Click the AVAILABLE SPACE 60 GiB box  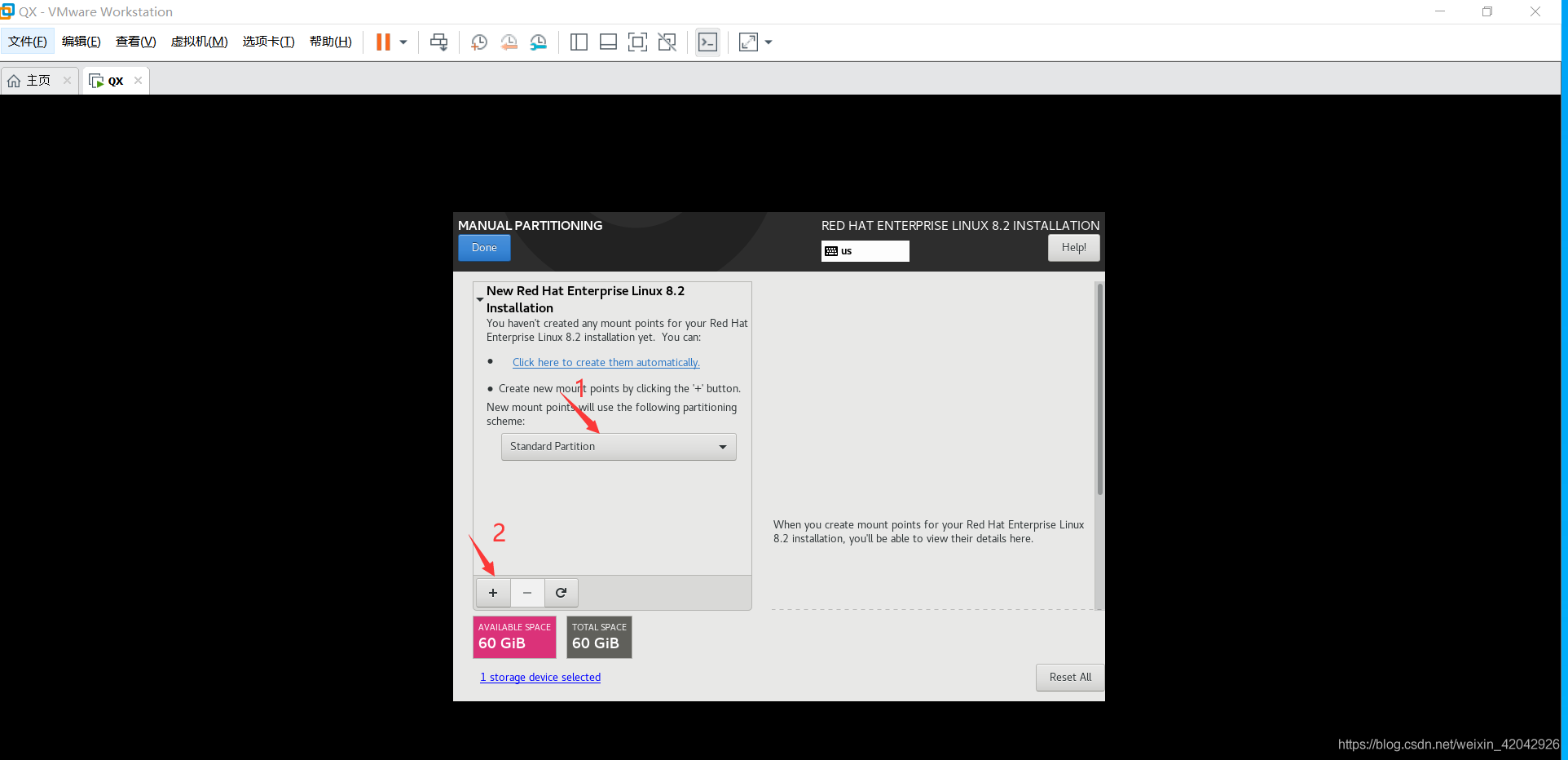pos(514,637)
